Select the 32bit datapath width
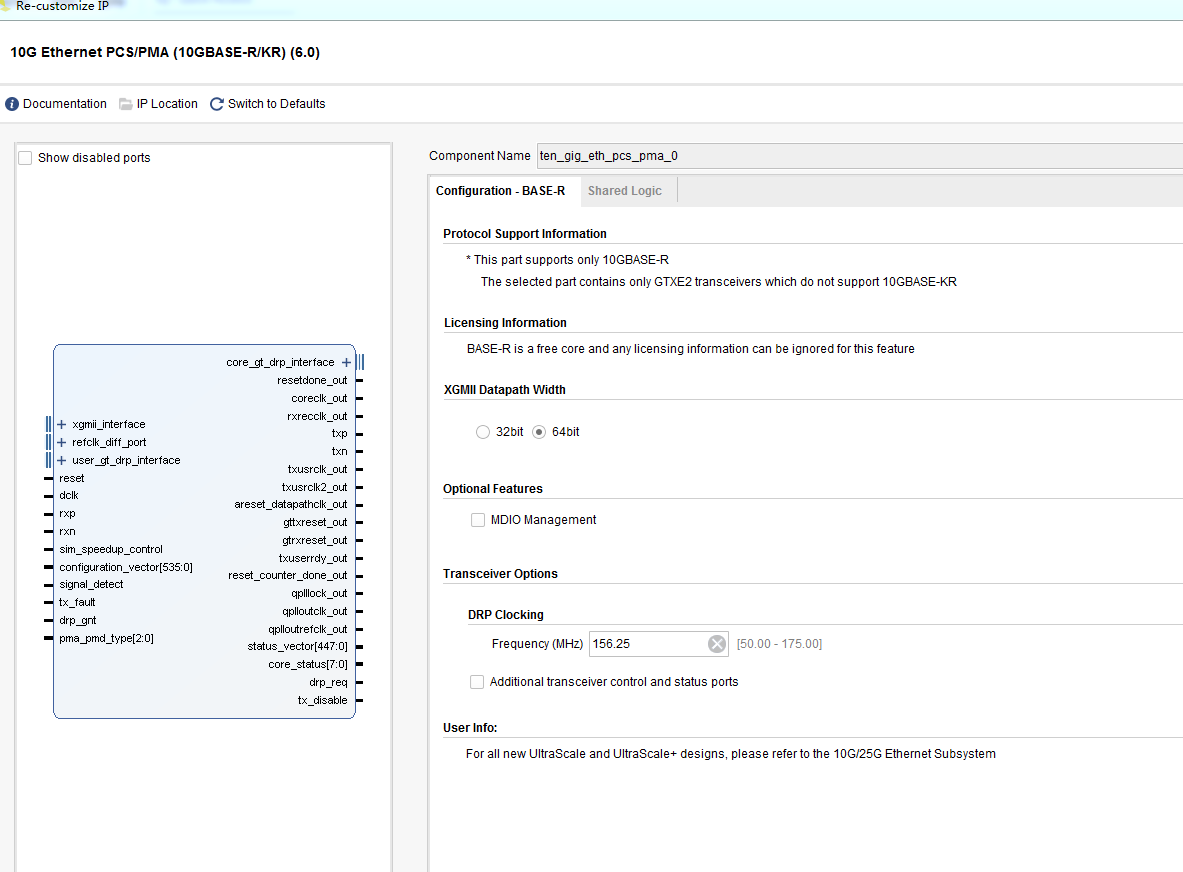1183x872 pixels. (x=483, y=432)
